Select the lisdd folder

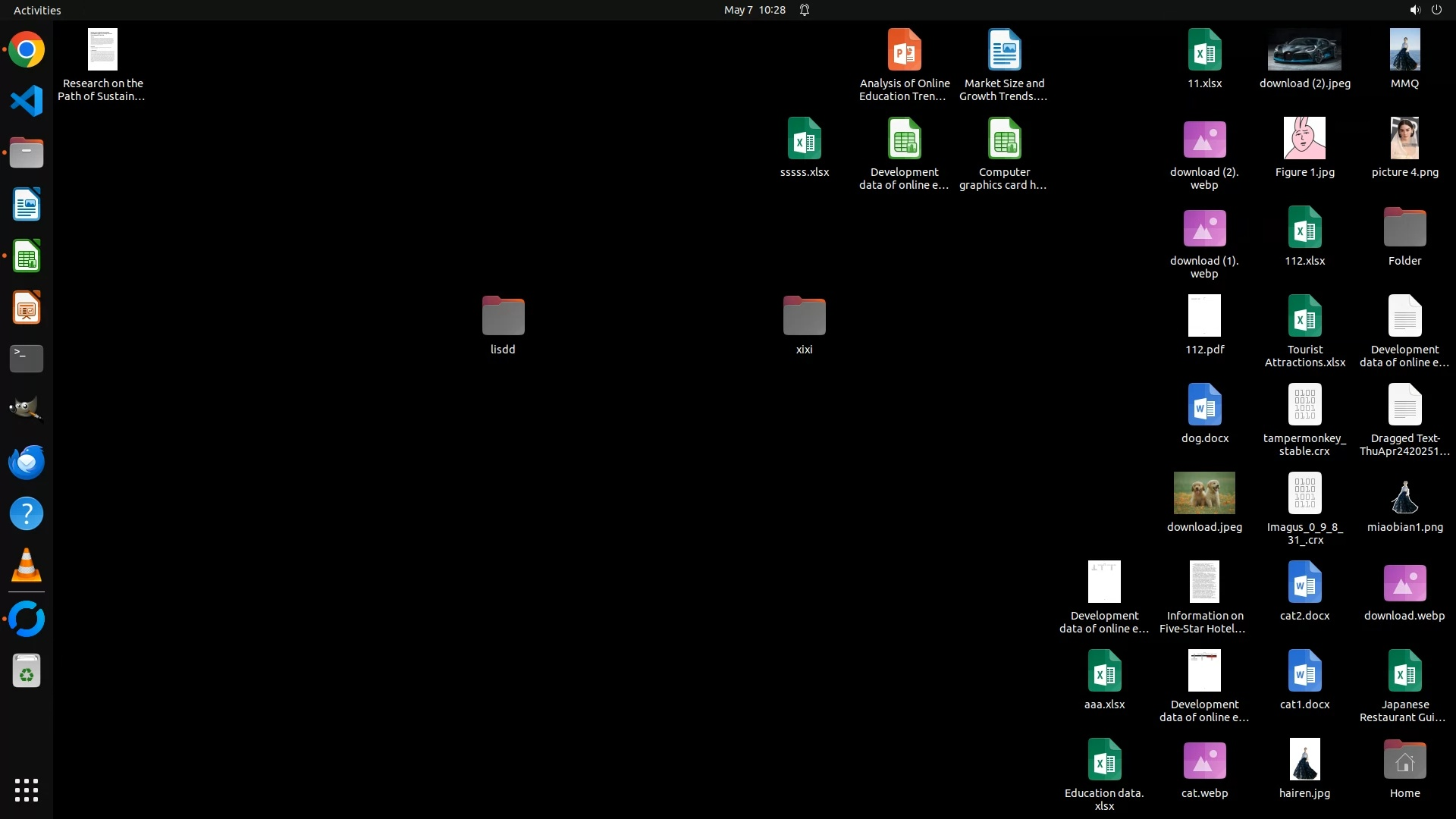tap(503, 316)
